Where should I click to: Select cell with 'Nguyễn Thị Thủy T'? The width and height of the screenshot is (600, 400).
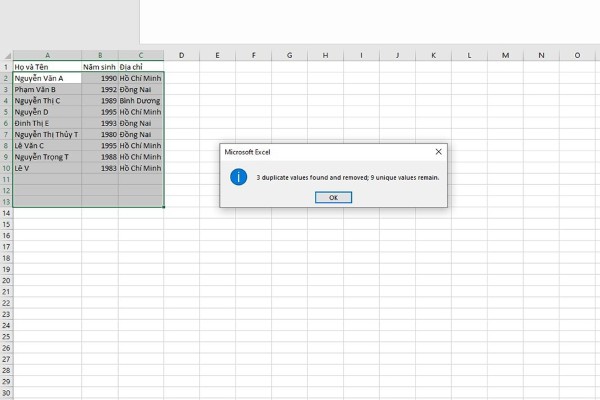[47, 134]
